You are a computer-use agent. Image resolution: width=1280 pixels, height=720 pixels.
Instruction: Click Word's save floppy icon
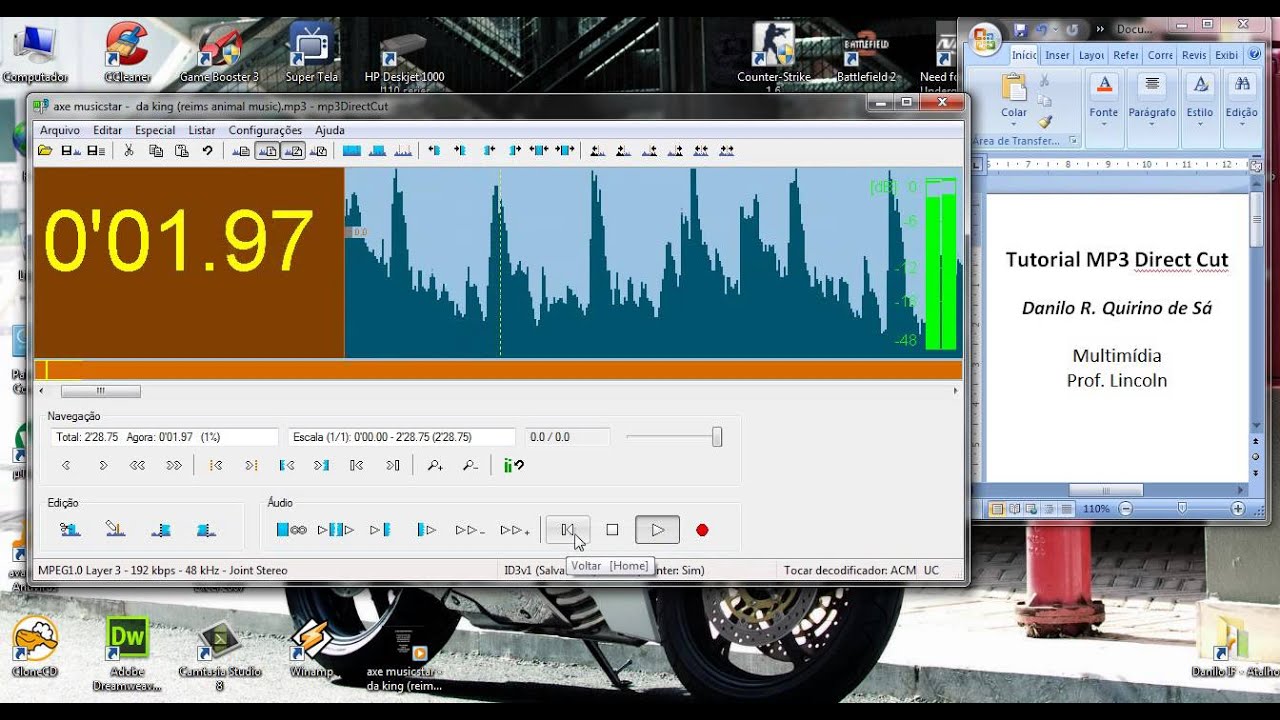(x=1019, y=30)
